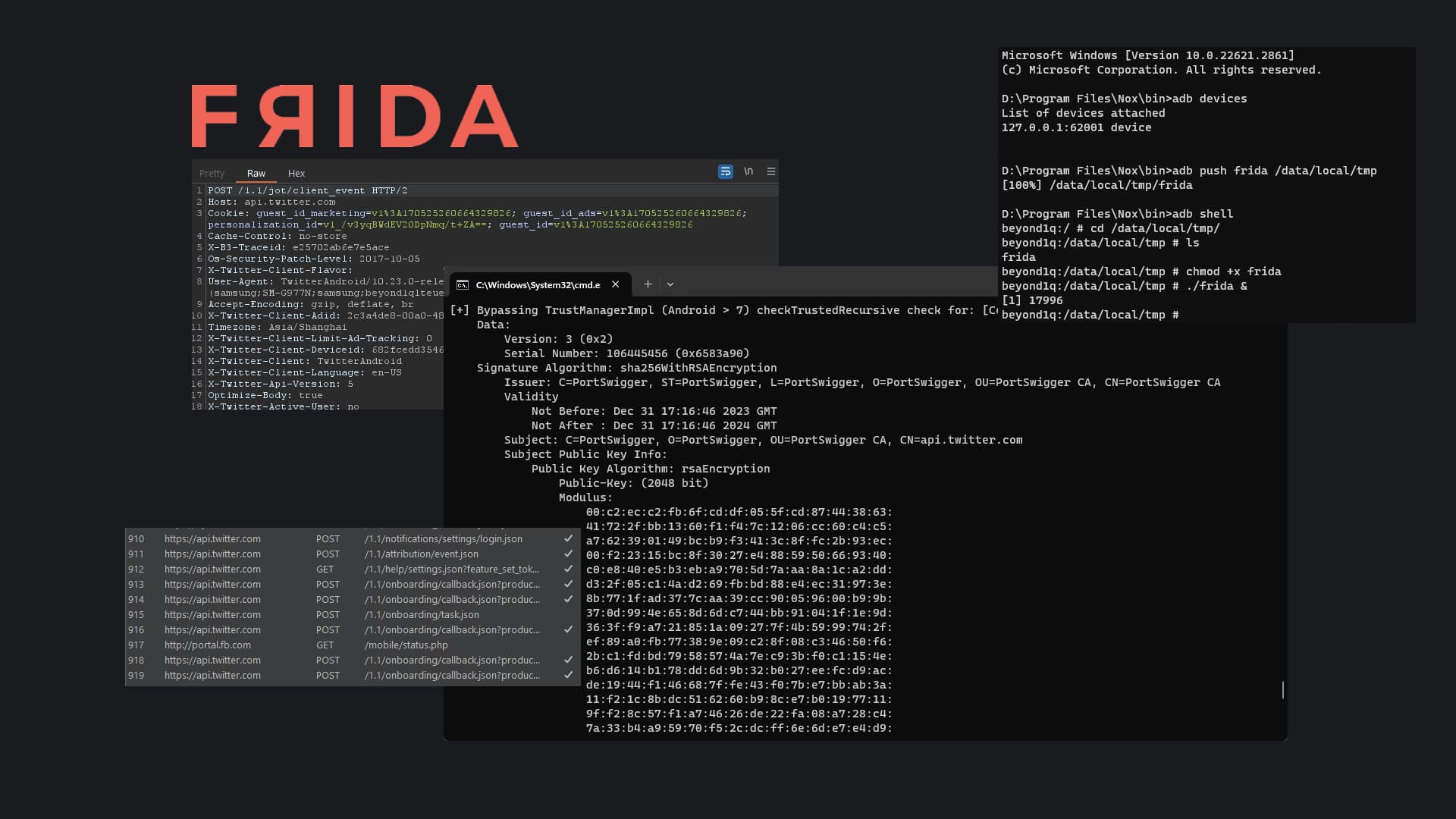Select the Raw tab
1456x819 pixels.
(x=256, y=173)
